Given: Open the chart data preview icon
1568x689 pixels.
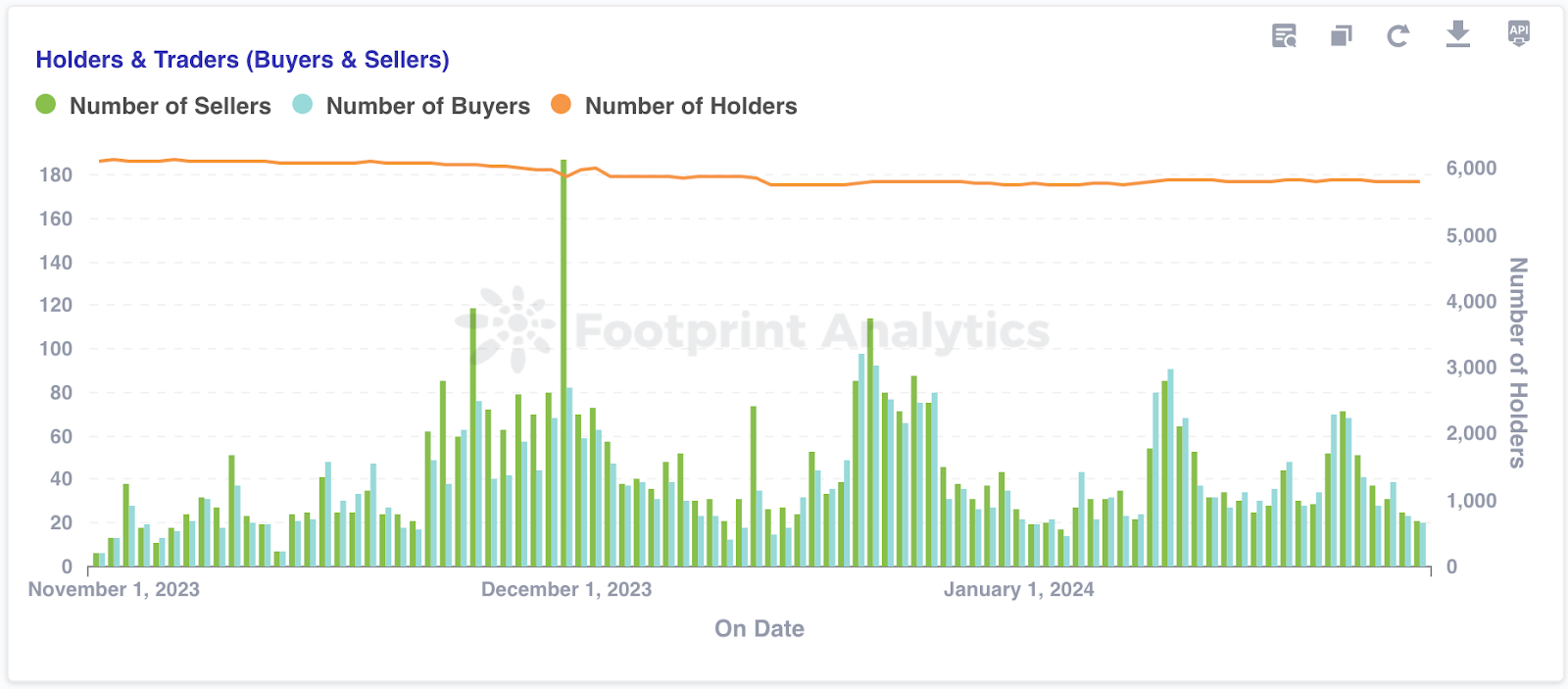Looking at the screenshot, I should click(x=1284, y=36).
